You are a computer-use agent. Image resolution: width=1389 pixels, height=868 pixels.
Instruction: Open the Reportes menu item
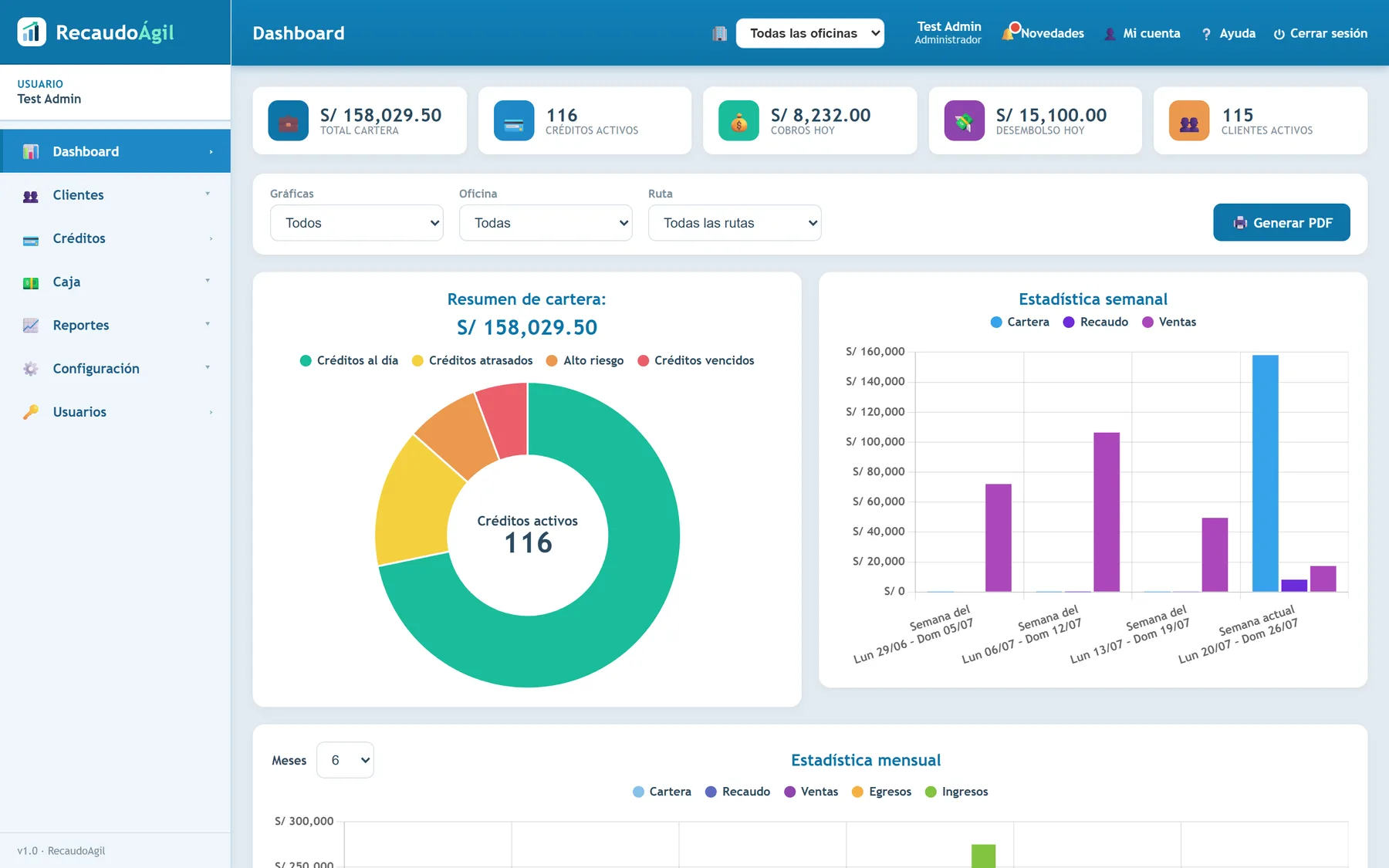coord(115,325)
